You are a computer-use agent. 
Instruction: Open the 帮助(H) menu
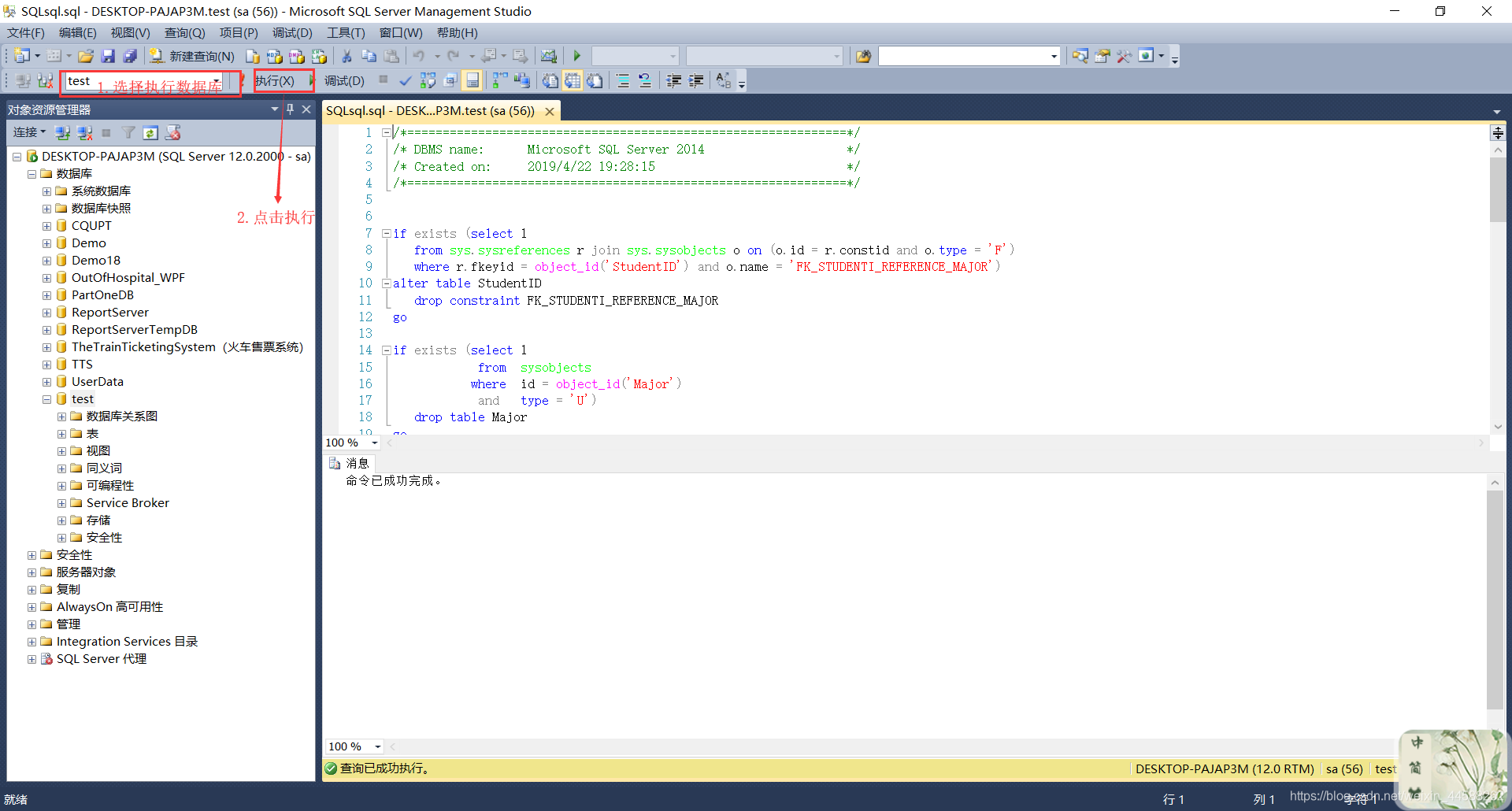pos(458,32)
